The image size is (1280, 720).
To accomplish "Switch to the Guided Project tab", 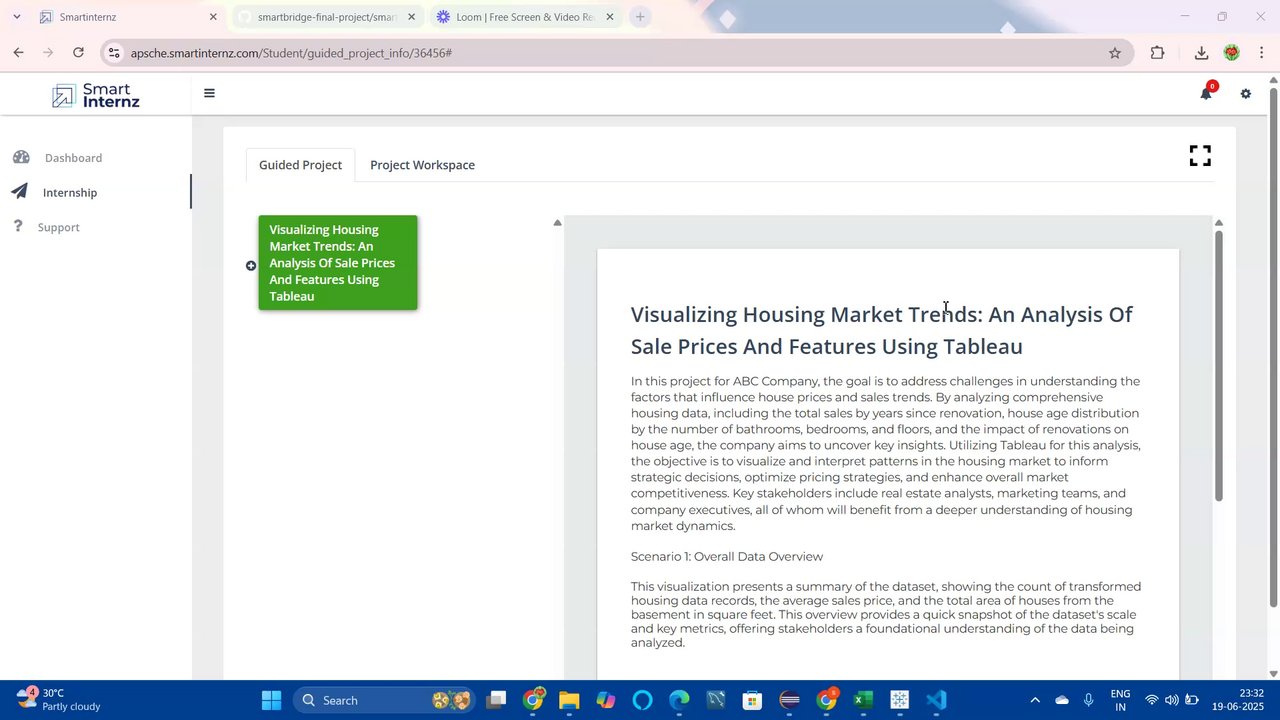I will [300, 165].
